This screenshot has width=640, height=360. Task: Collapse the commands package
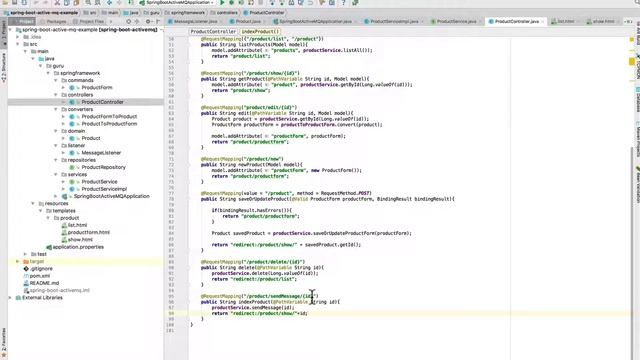tap(56, 80)
